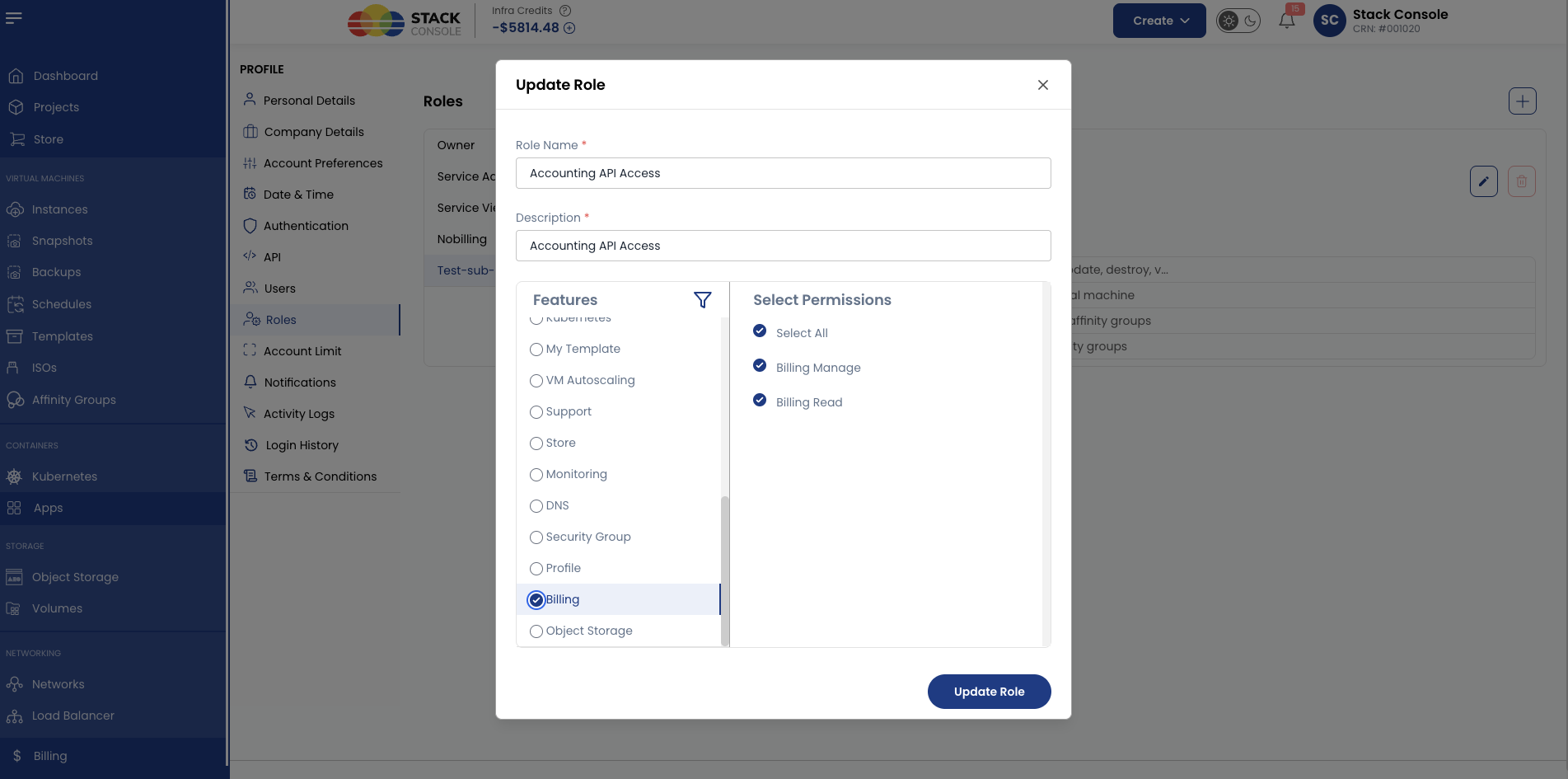Screen dimensions: 1568x779
Task: Click the Stack Console logo
Action: [405, 22]
